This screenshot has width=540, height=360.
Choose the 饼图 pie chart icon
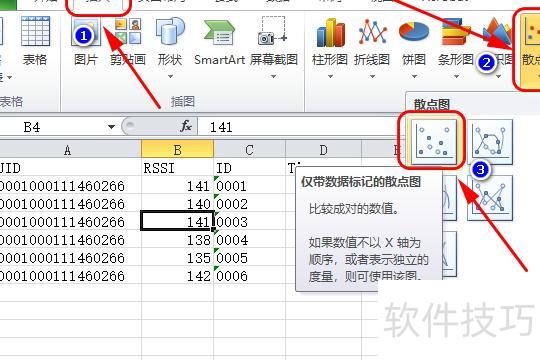point(414,32)
